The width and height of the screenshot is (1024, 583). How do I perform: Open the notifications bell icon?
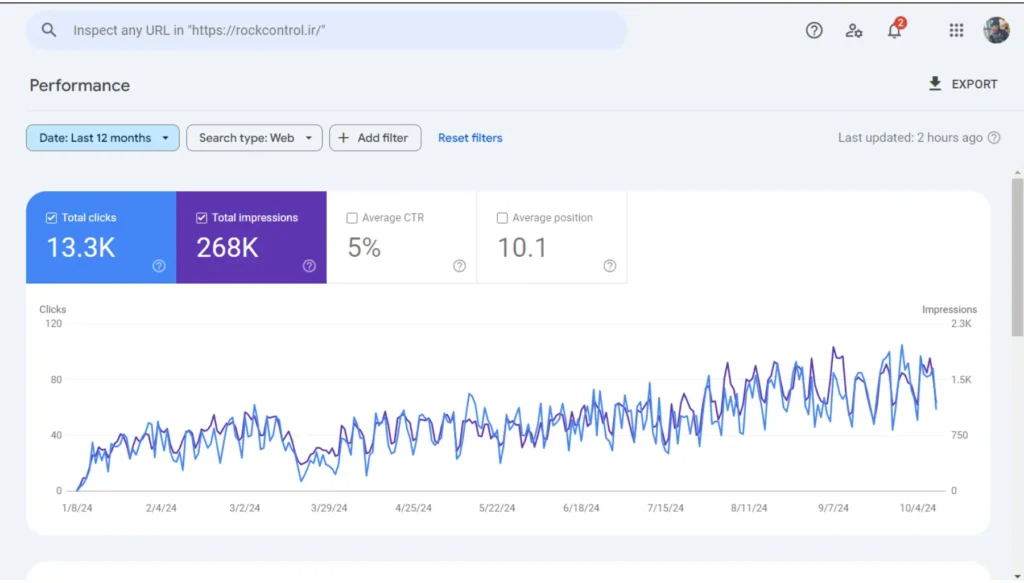tap(895, 29)
